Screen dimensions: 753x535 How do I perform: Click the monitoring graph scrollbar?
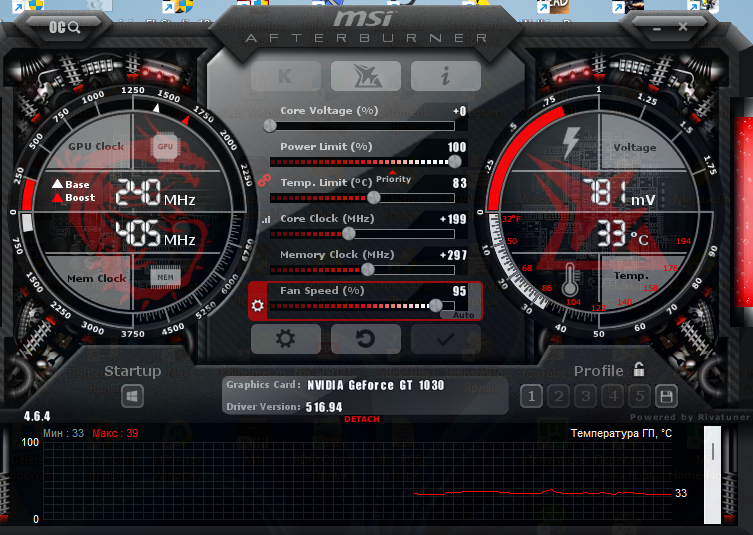click(x=712, y=474)
